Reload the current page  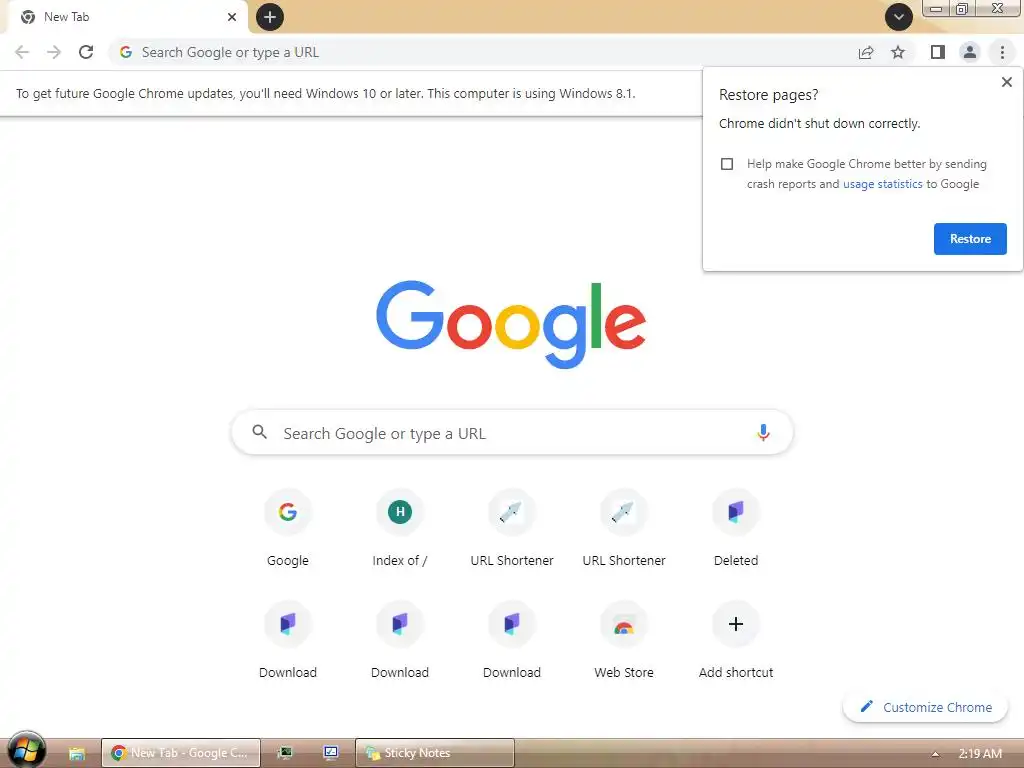point(86,52)
